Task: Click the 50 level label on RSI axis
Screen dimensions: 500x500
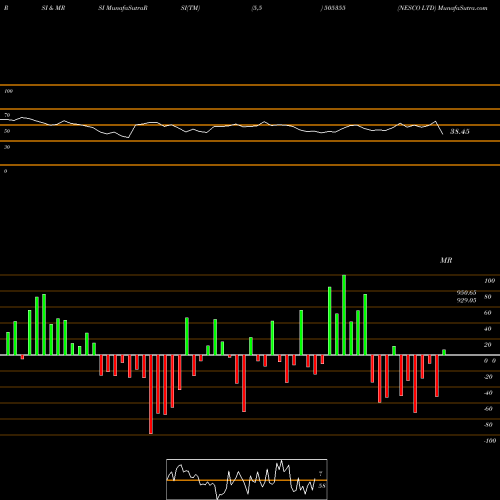Action: point(7,131)
